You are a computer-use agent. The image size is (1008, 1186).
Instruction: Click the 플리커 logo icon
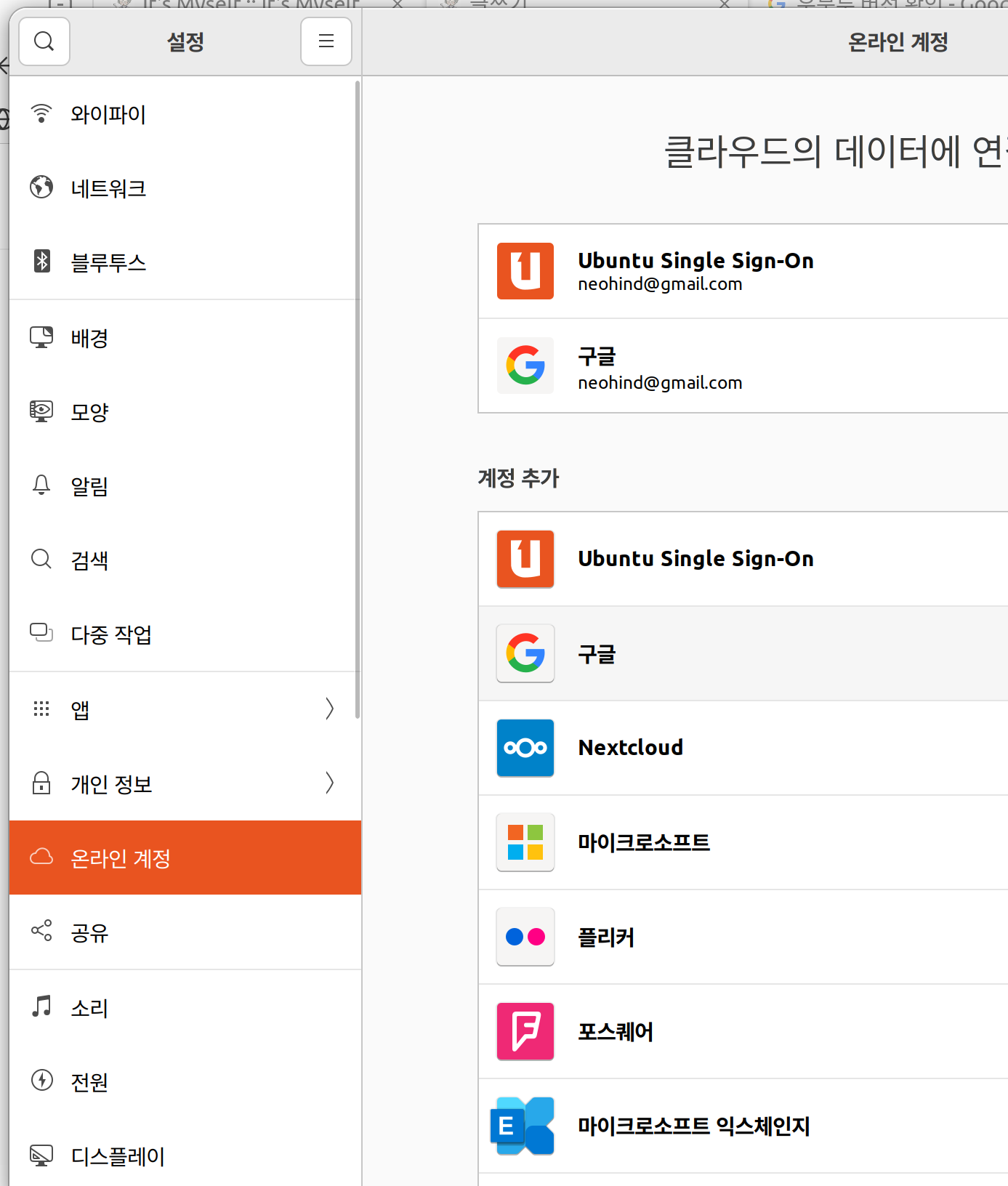click(x=525, y=937)
